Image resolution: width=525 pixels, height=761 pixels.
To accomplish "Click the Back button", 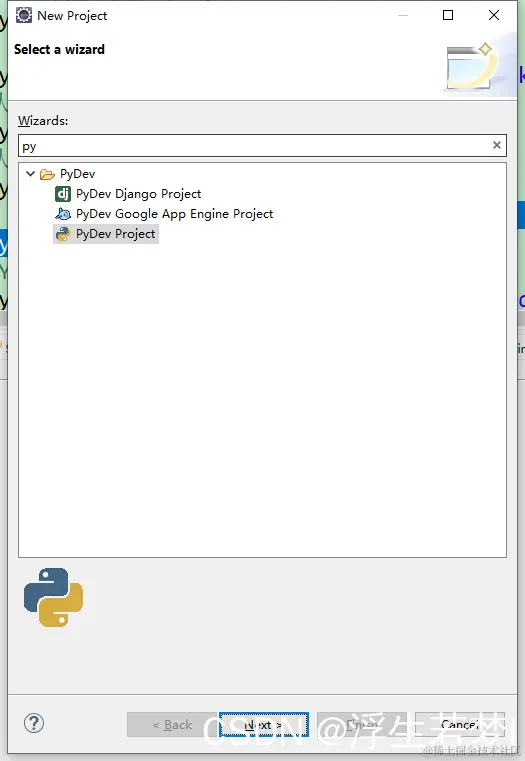I will coord(172,725).
